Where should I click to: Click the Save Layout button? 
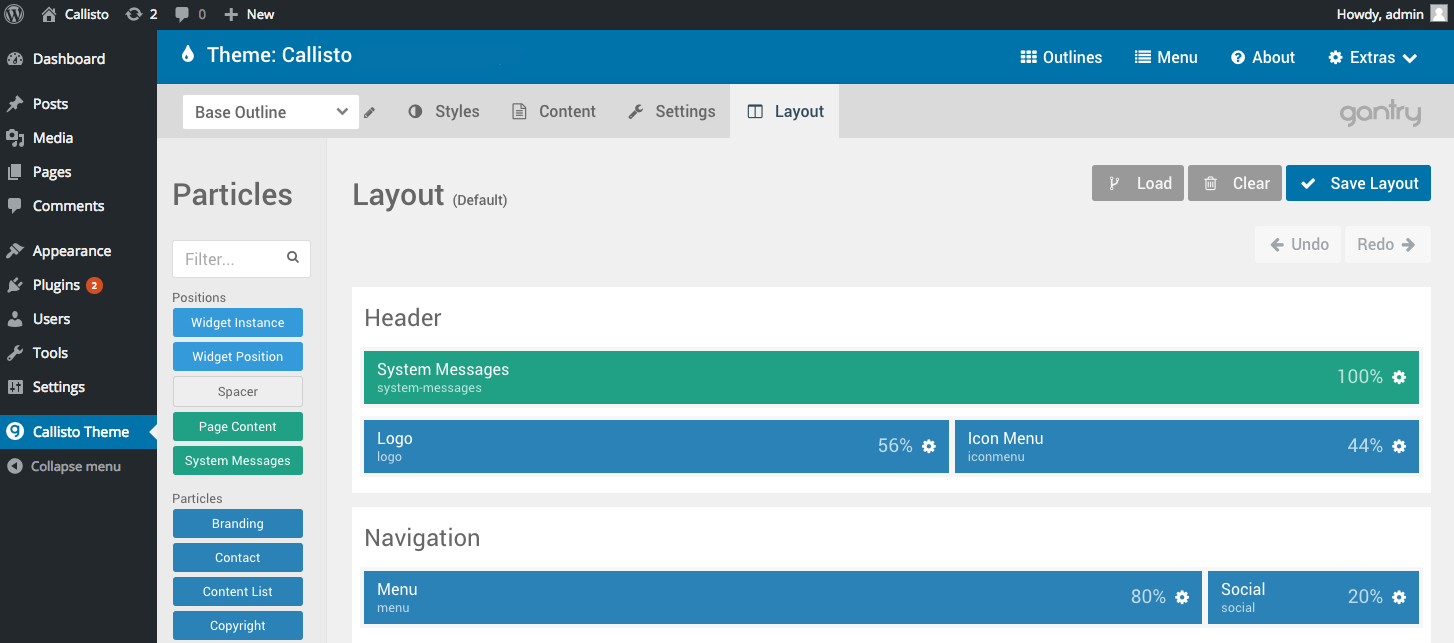(1358, 183)
